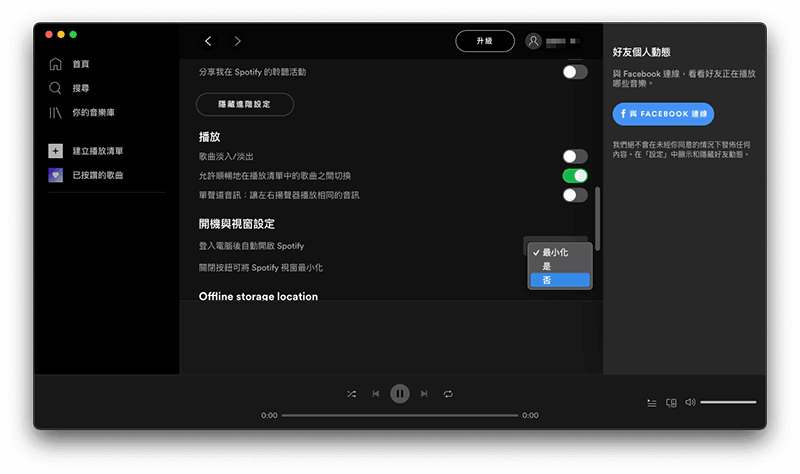Click the Search magnifier icon
This screenshot has height=474, width=800.
click(x=55, y=88)
